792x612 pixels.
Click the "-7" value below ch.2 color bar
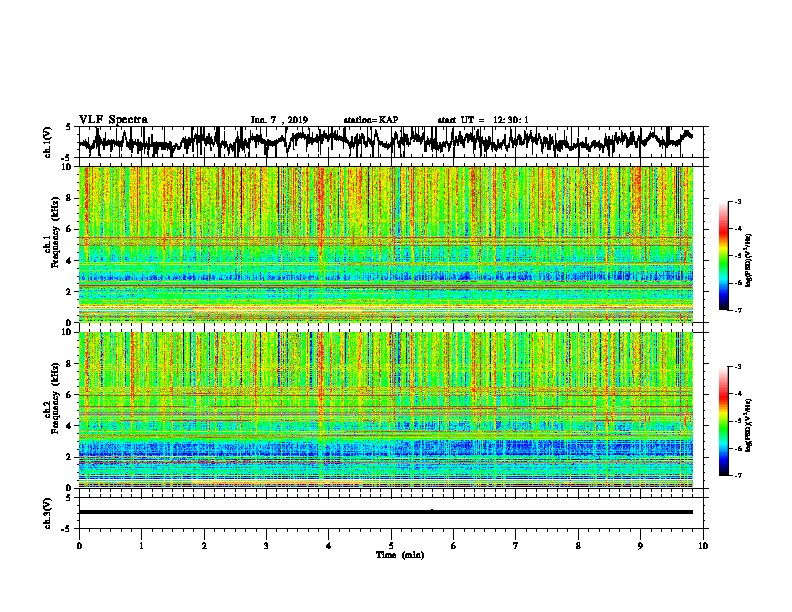click(x=737, y=476)
